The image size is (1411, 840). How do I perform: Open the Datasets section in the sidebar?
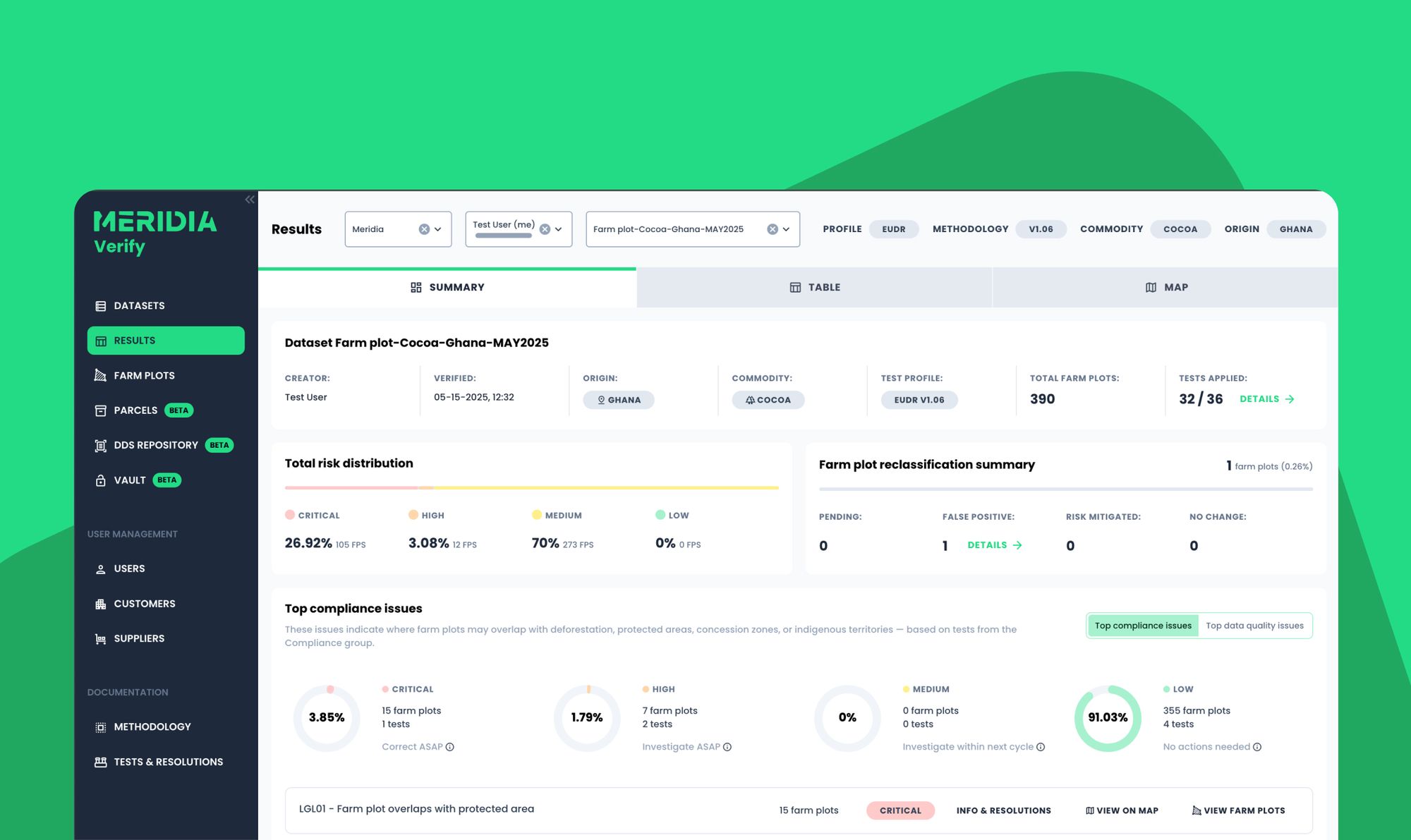click(139, 305)
